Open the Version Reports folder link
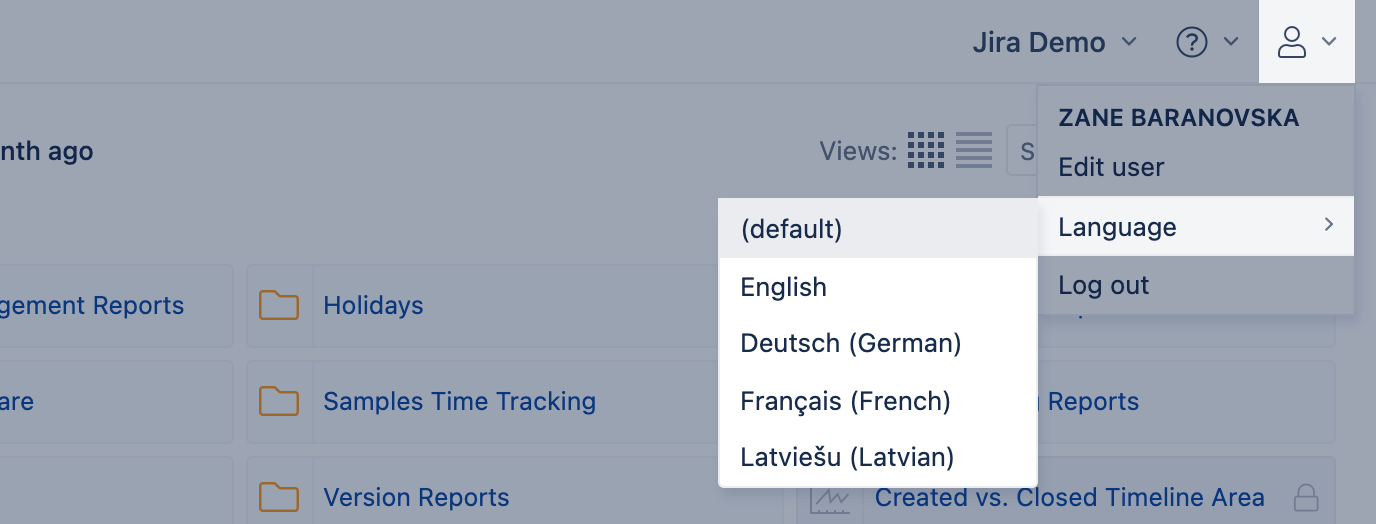 pos(416,497)
